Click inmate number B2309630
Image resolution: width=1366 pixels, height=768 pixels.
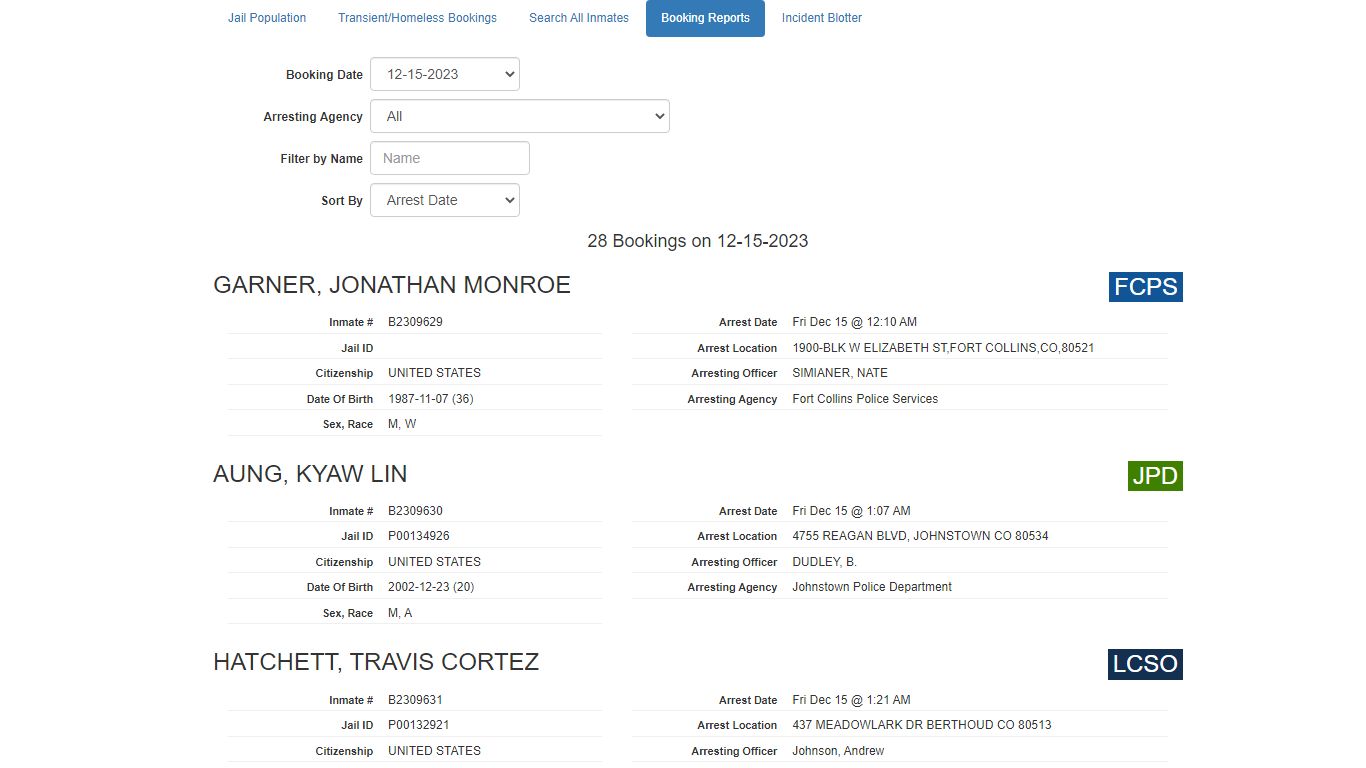tap(415, 511)
